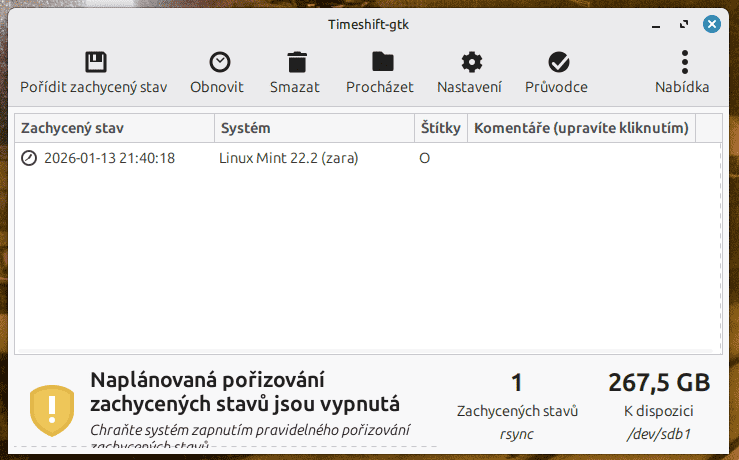This screenshot has width=739, height=460.
Task: Click the /dev/sdb1 device label
Action: [x=659, y=434]
